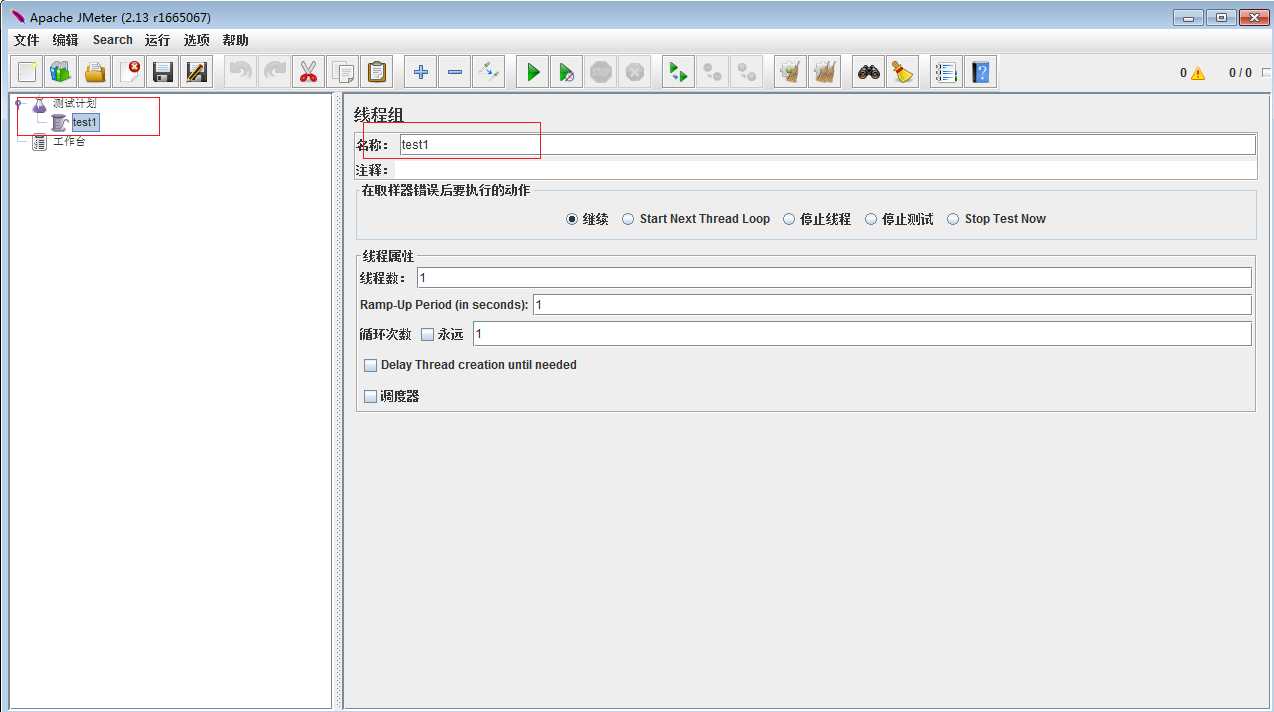Click the Open file folder icon
The image size is (1274, 712).
pyautogui.click(x=95, y=72)
